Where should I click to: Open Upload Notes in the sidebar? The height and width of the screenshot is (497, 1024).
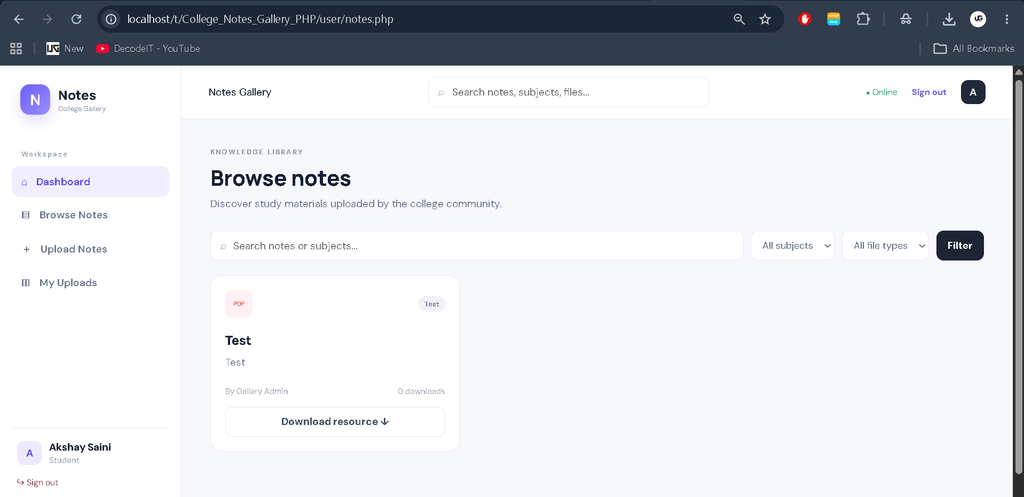[x=91, y=249]
